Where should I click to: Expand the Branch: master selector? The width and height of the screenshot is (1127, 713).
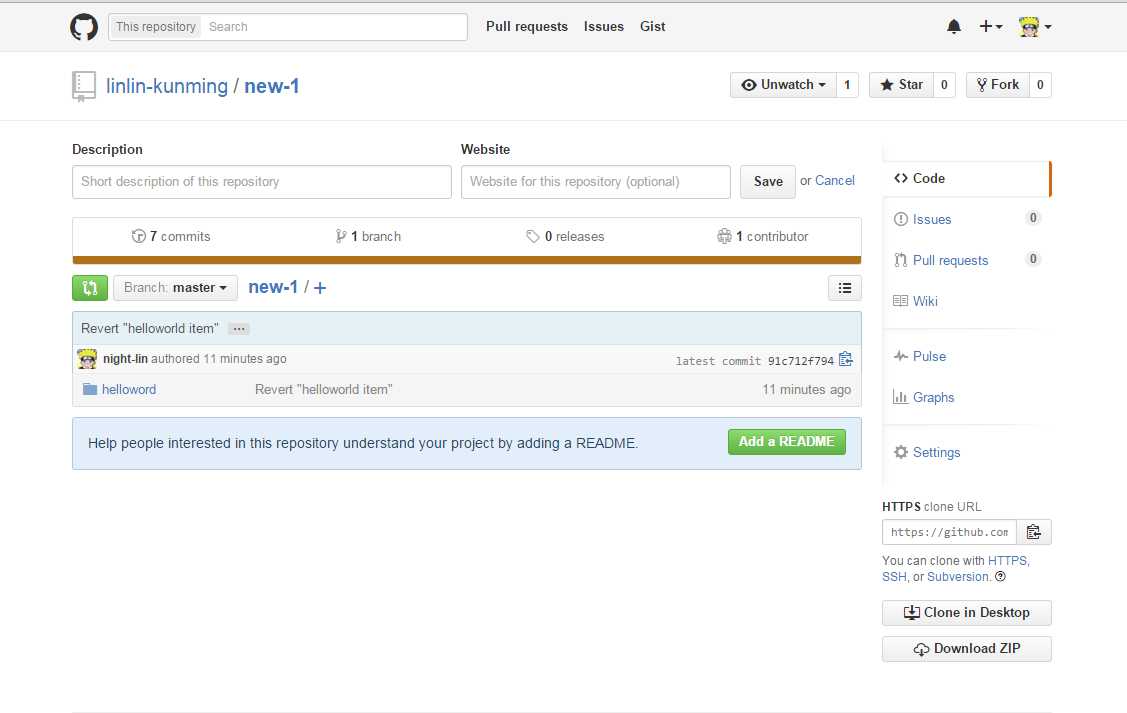pyautogui.click(x=175, y=288)
